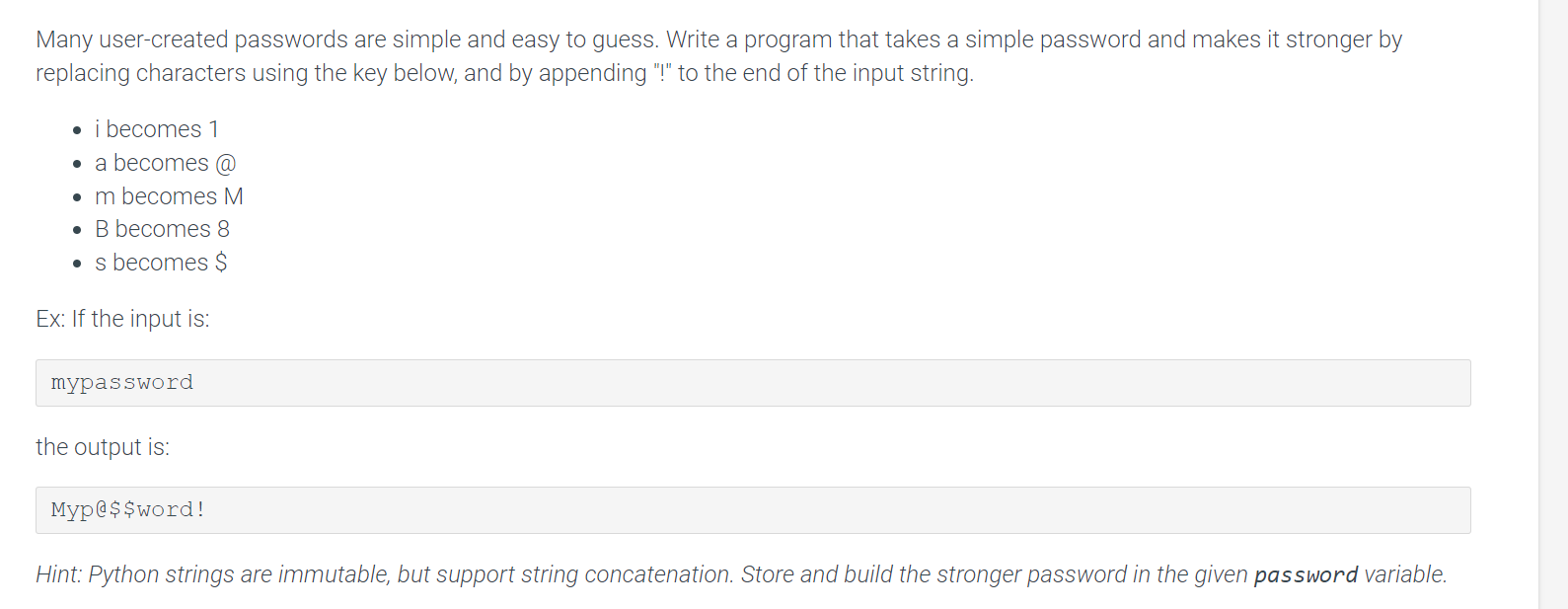
Task: Click the 'a becomes @' bullet item
Action: pos(165,163)
